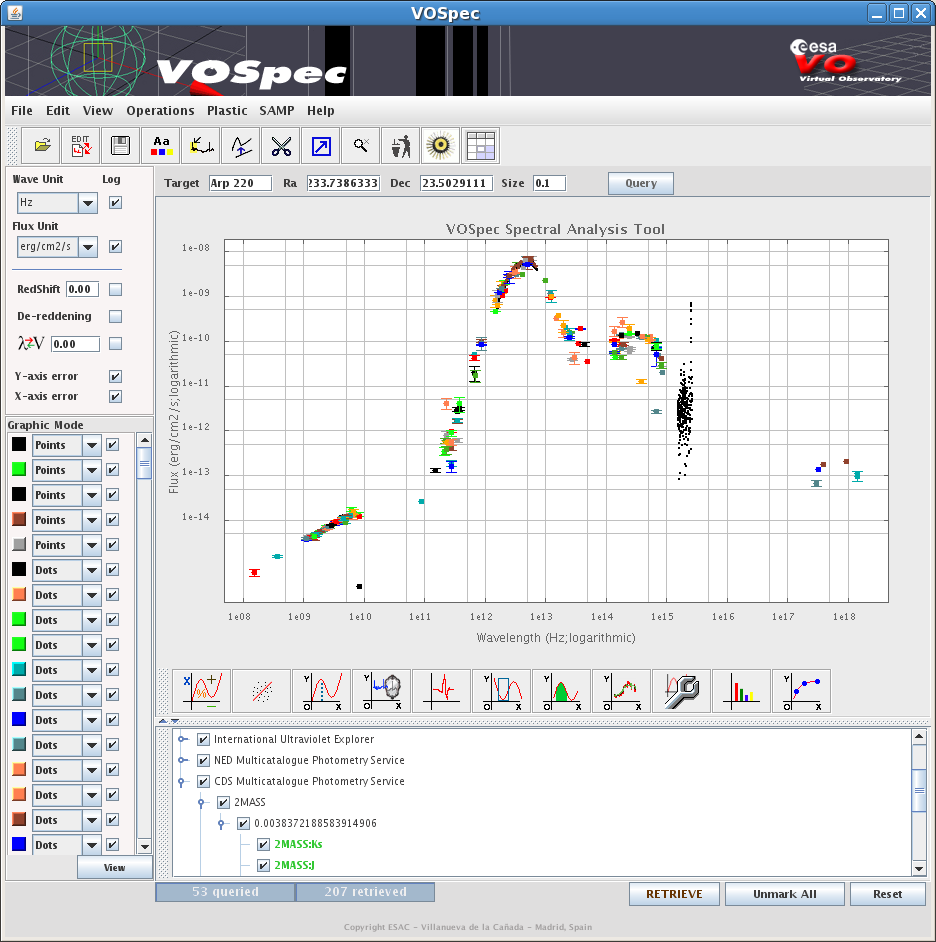The image size is (936, 942).
Task: Click the red line through dots fitting icon
Action: [261, 691]
